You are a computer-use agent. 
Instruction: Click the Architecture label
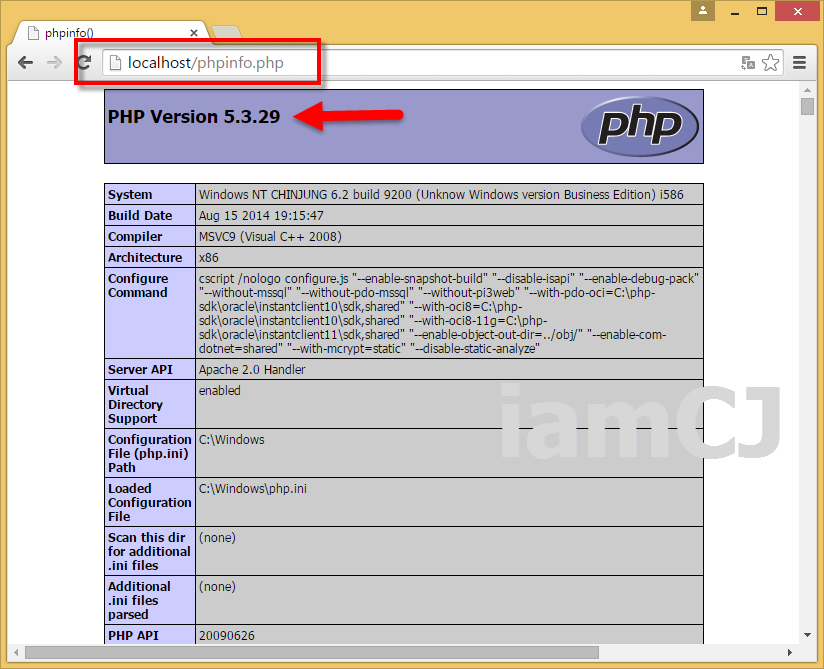[x=145, y=258]
